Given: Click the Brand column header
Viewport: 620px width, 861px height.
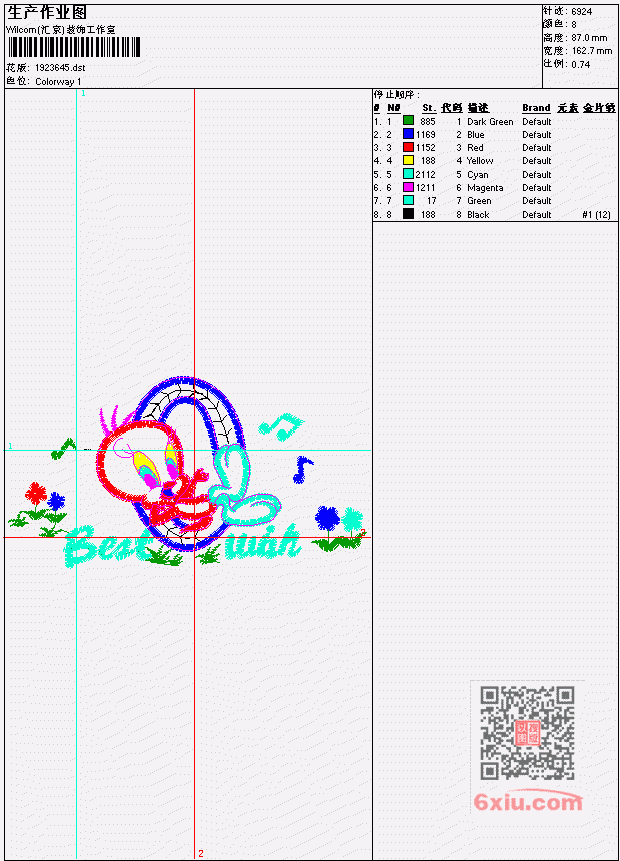Looking at the screenshot, I should coord(536,108).
